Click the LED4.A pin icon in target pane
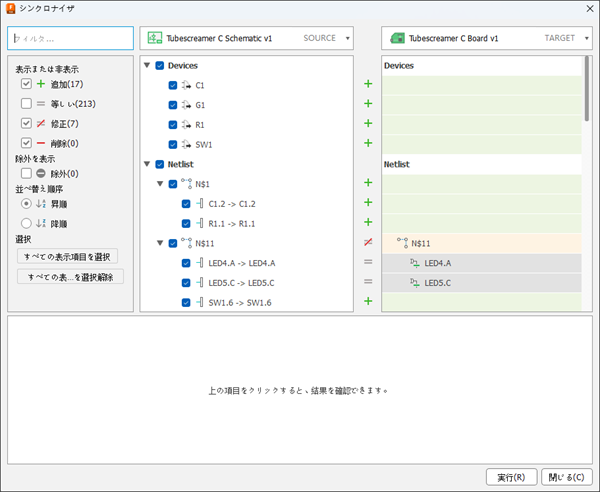Viewport: 600px width, 492px height. point(415,263)
